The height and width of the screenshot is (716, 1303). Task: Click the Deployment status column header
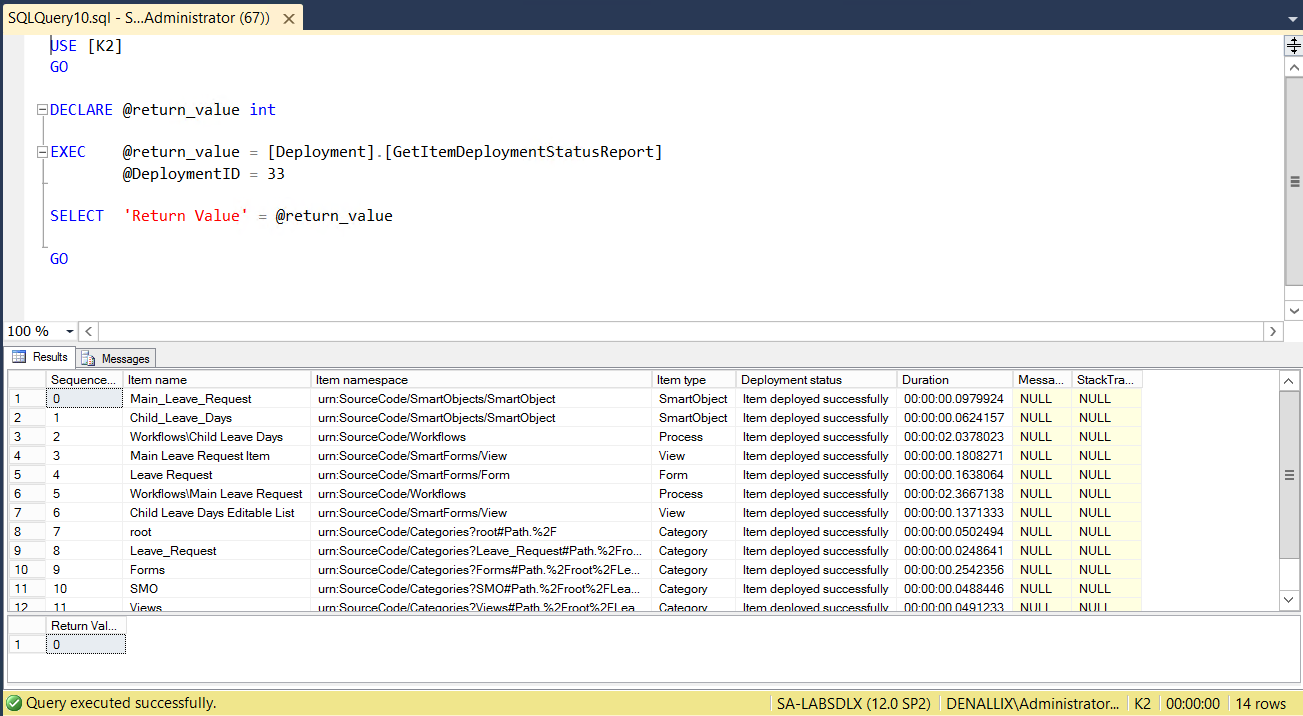point(816,380)
